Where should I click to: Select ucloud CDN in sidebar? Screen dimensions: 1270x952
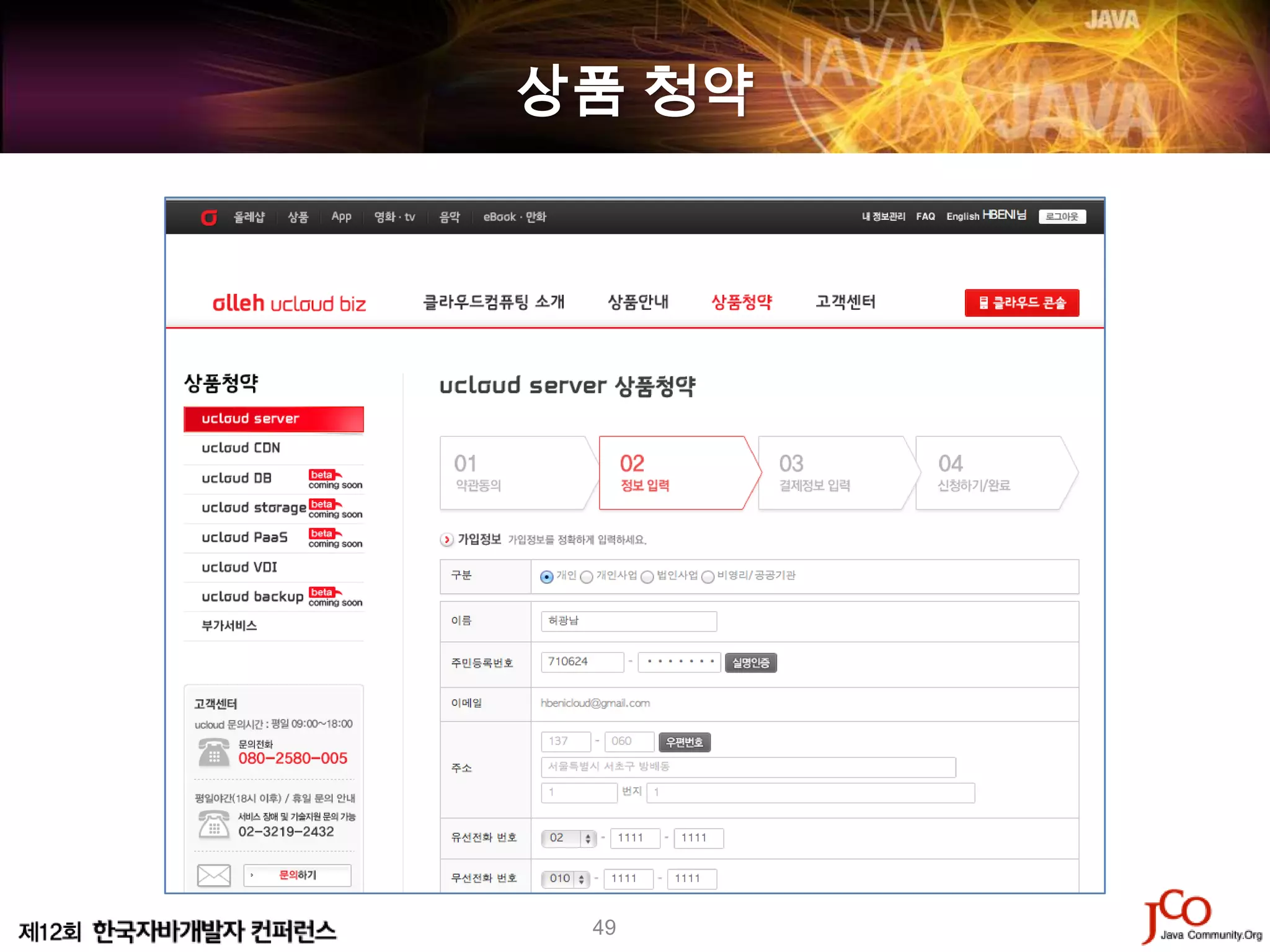pyautogui.click(x=273, y=447)
